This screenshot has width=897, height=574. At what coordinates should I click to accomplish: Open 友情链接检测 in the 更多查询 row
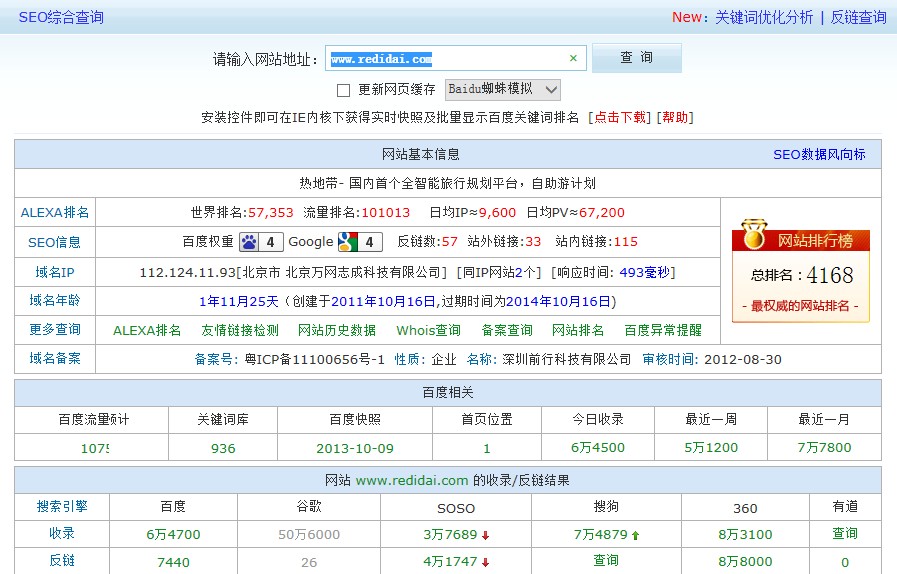click(240, 330)
